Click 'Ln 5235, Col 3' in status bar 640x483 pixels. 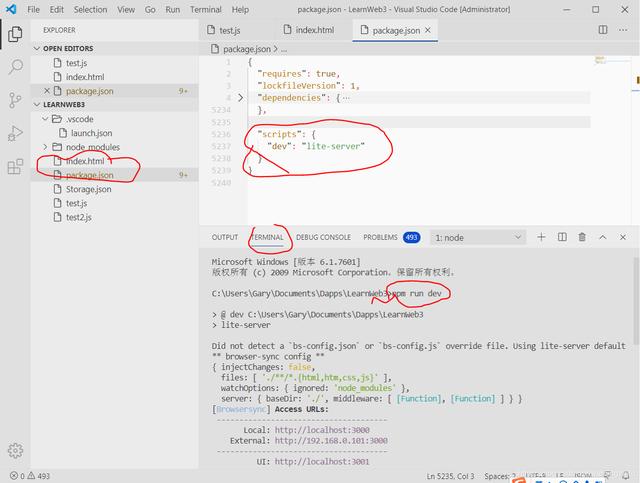(x=451, y=476)
